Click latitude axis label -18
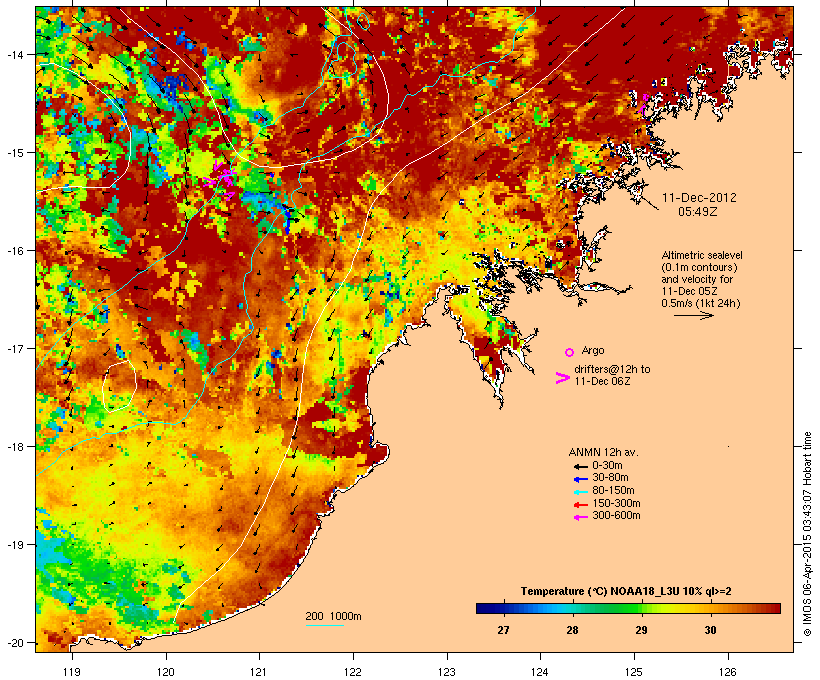 coord(16,447)
